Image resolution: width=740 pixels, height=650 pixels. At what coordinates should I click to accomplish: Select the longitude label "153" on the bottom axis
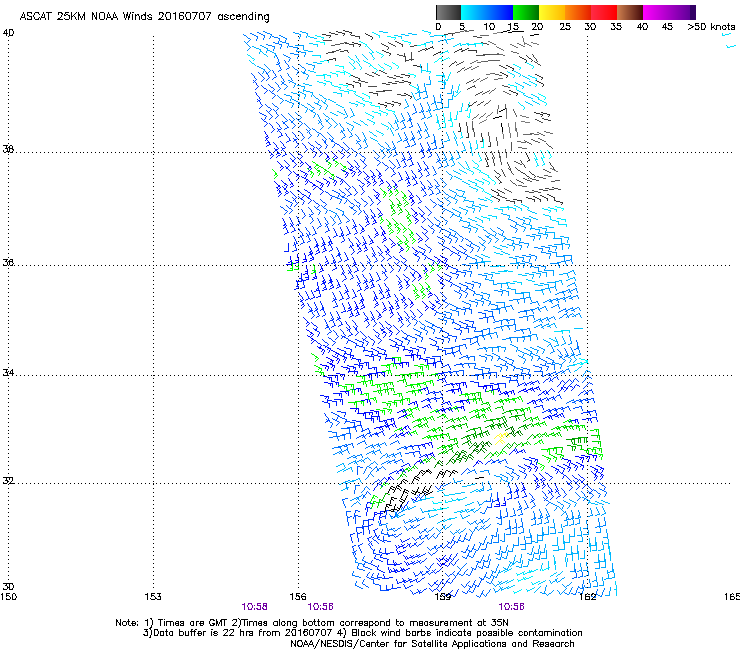pos(153,597)
